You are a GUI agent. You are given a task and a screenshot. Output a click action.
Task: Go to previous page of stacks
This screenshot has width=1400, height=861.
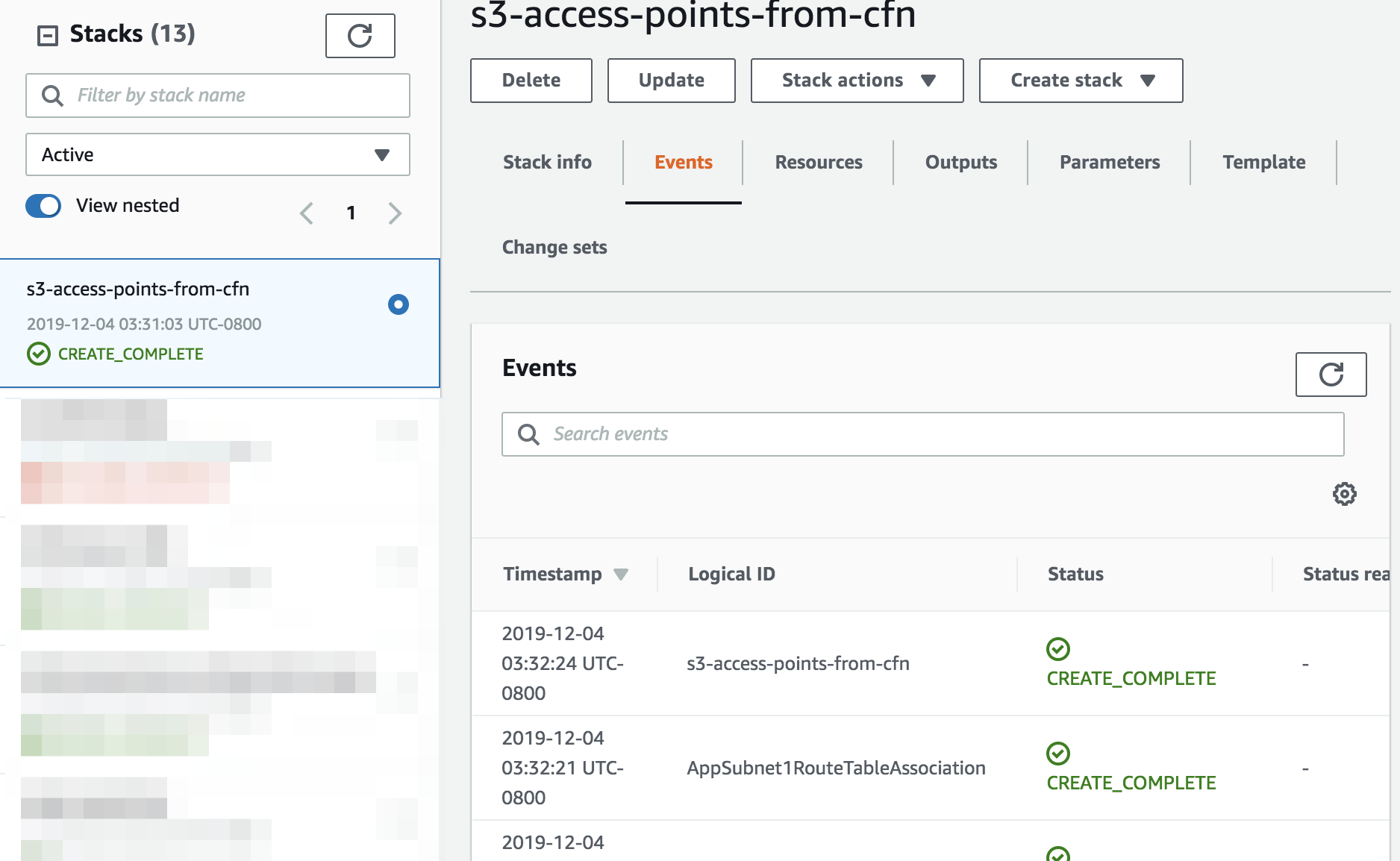point(306,213)
